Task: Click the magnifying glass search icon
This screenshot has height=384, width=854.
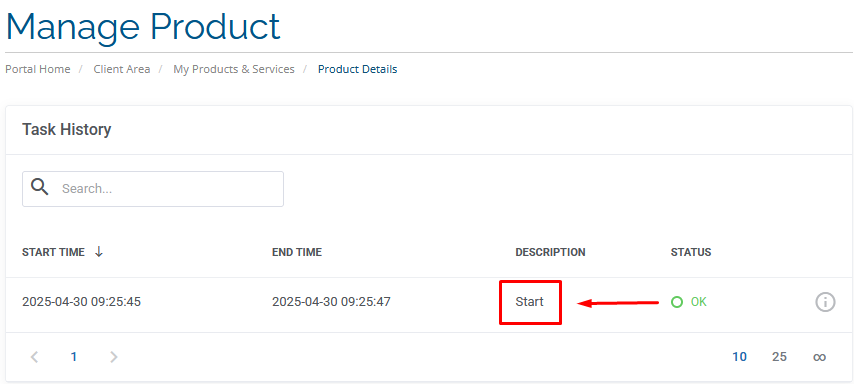Action: point(40,187)
